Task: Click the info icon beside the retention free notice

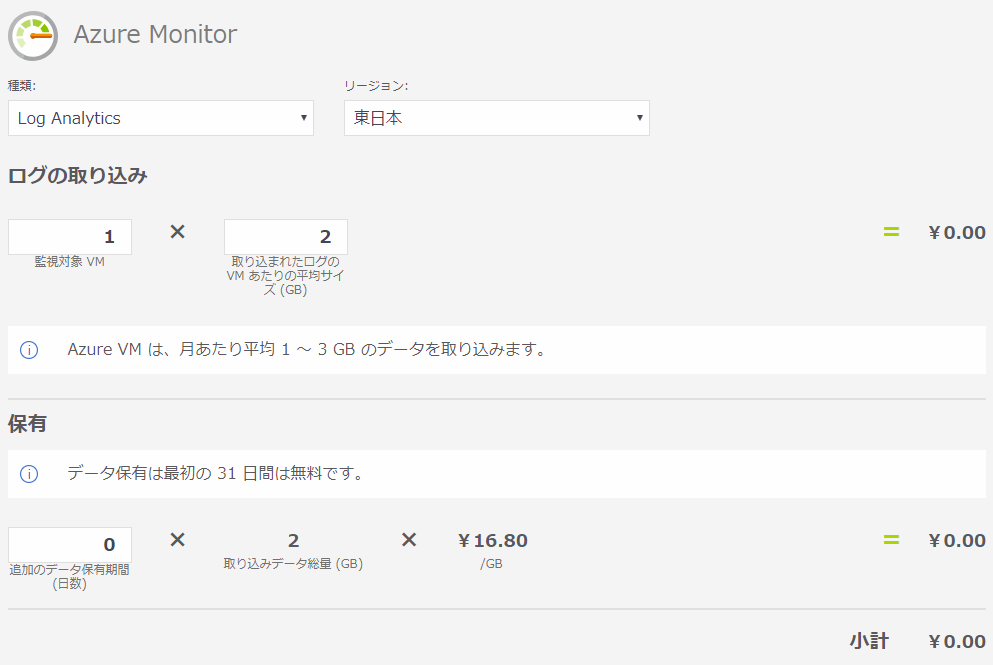Action: (x=29, y=475)
